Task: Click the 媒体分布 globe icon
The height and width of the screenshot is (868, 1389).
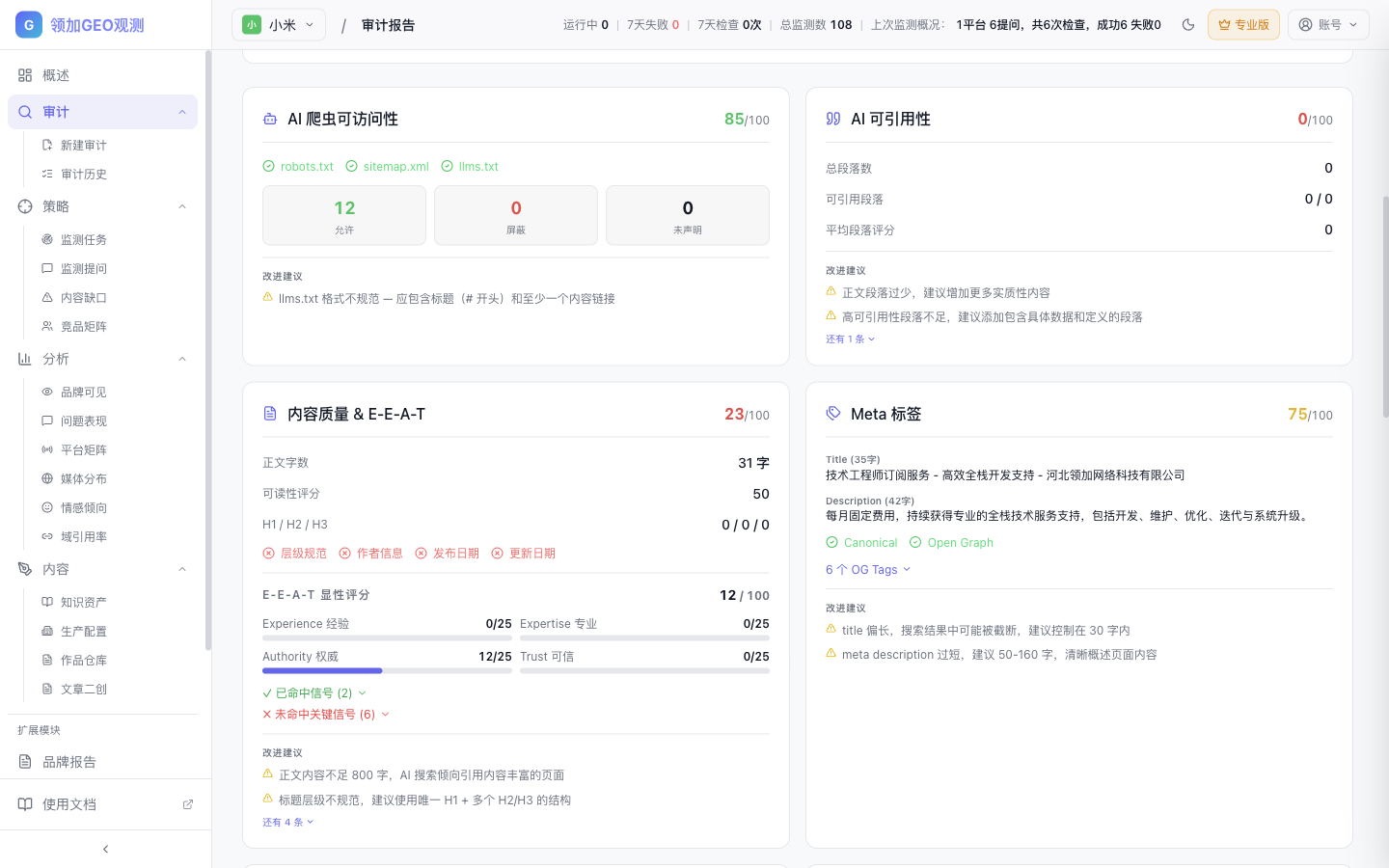Action: point(47,478)
